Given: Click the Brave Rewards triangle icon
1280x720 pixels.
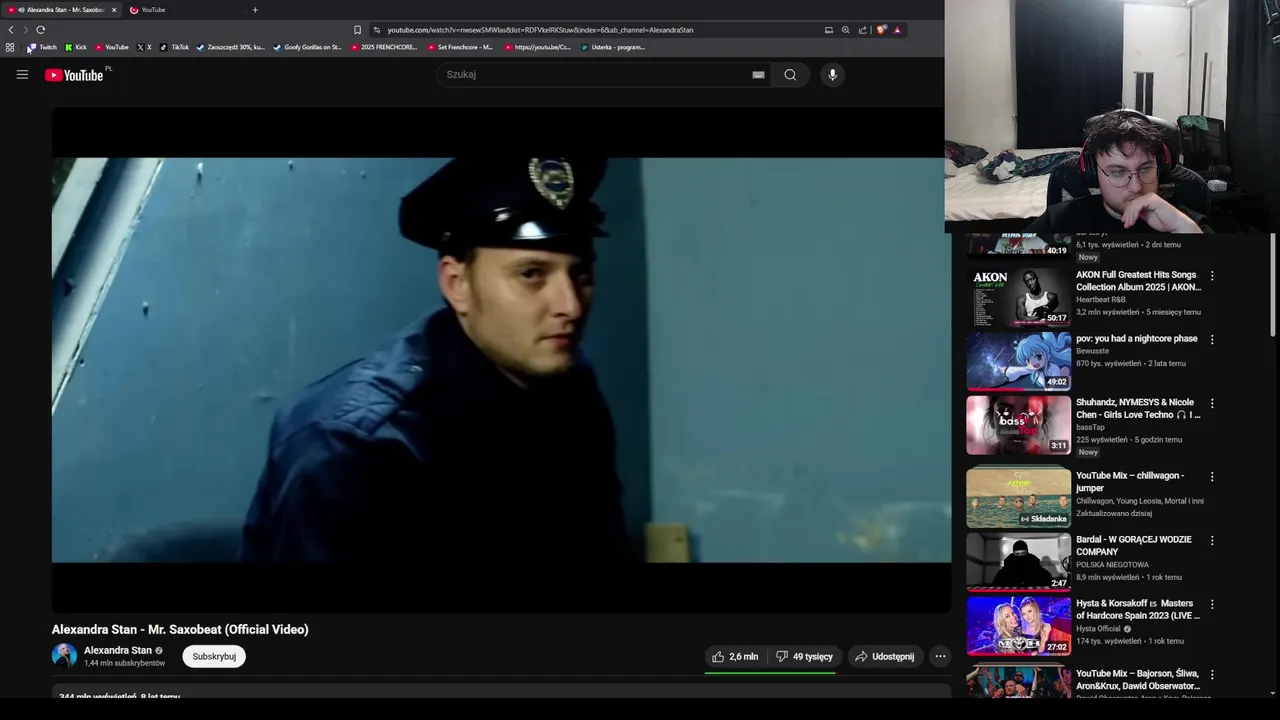Looking at the screenshot, I should coord(897,30).
